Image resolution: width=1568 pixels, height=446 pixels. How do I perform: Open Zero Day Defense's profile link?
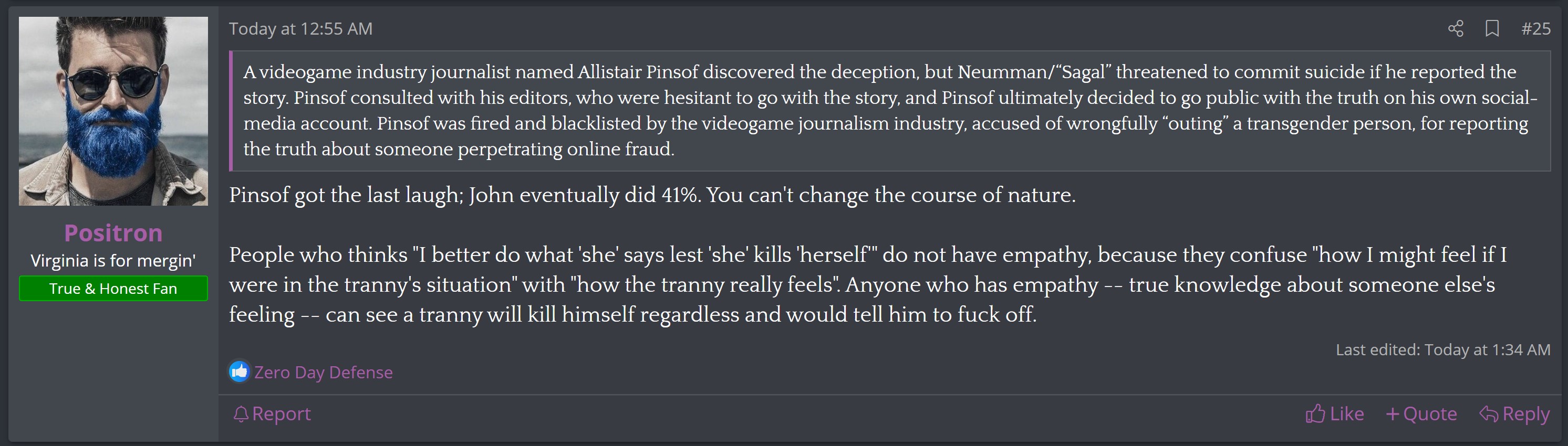click(323, 373)
